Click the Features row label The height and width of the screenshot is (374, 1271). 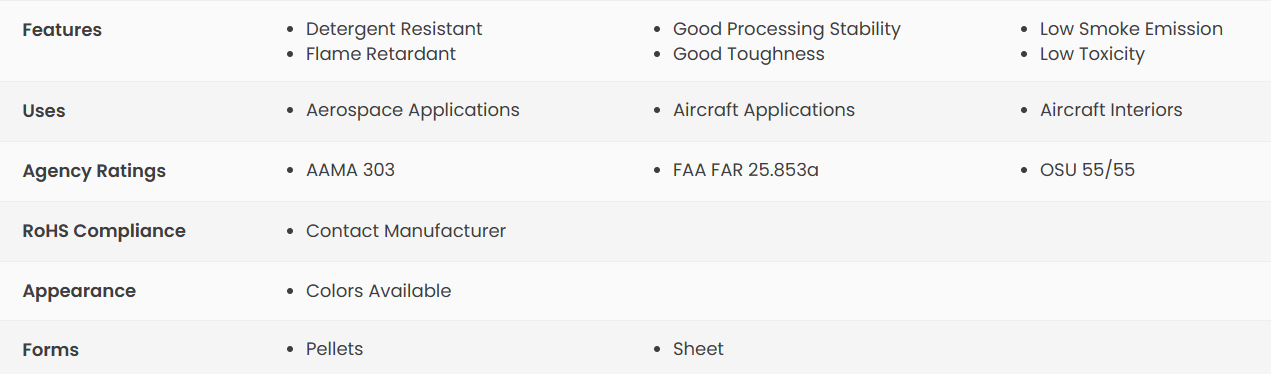pyautogui.click(x=62, y=30)
